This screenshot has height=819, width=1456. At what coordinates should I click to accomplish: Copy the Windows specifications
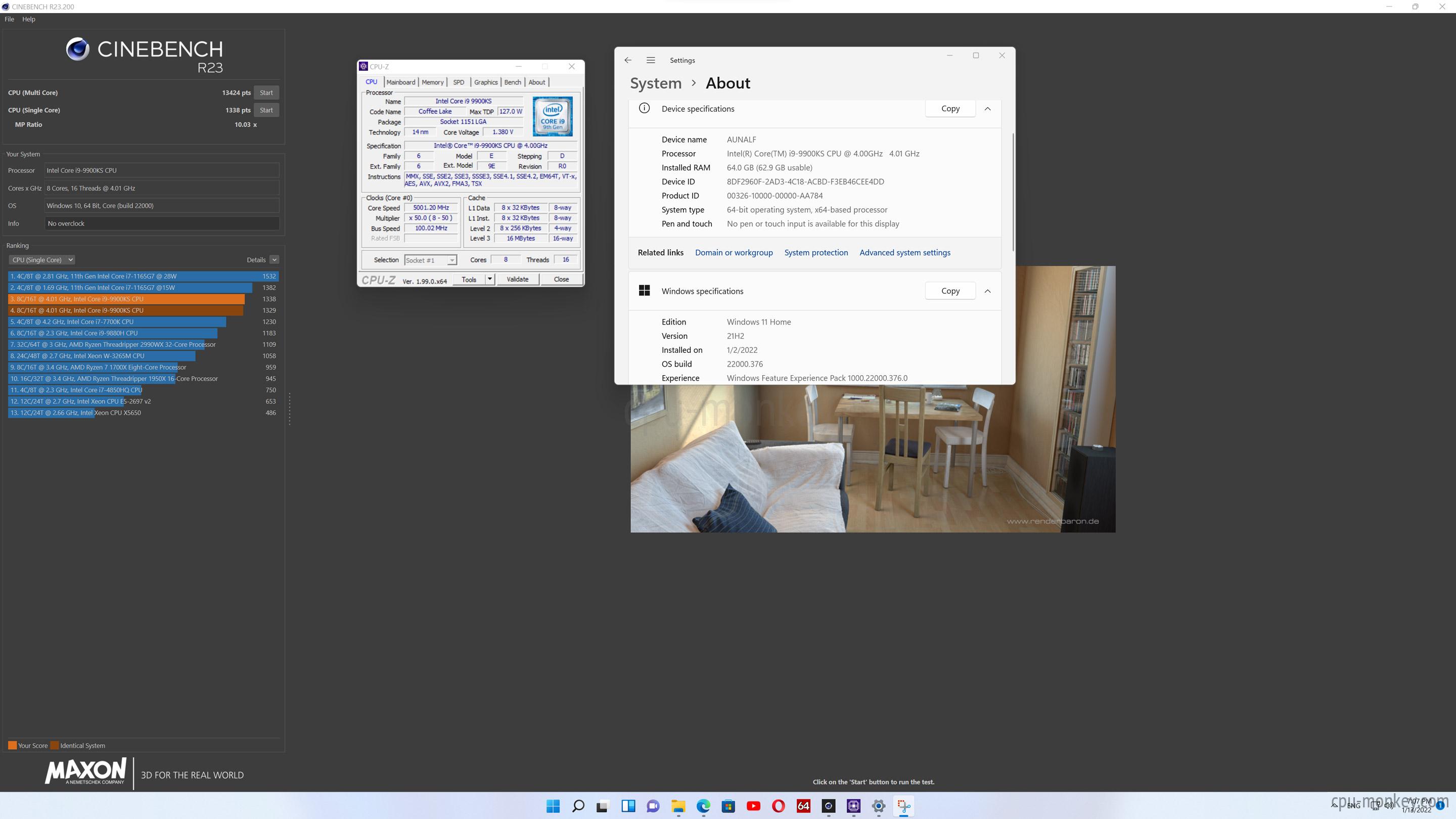click(x=950, y=291)
